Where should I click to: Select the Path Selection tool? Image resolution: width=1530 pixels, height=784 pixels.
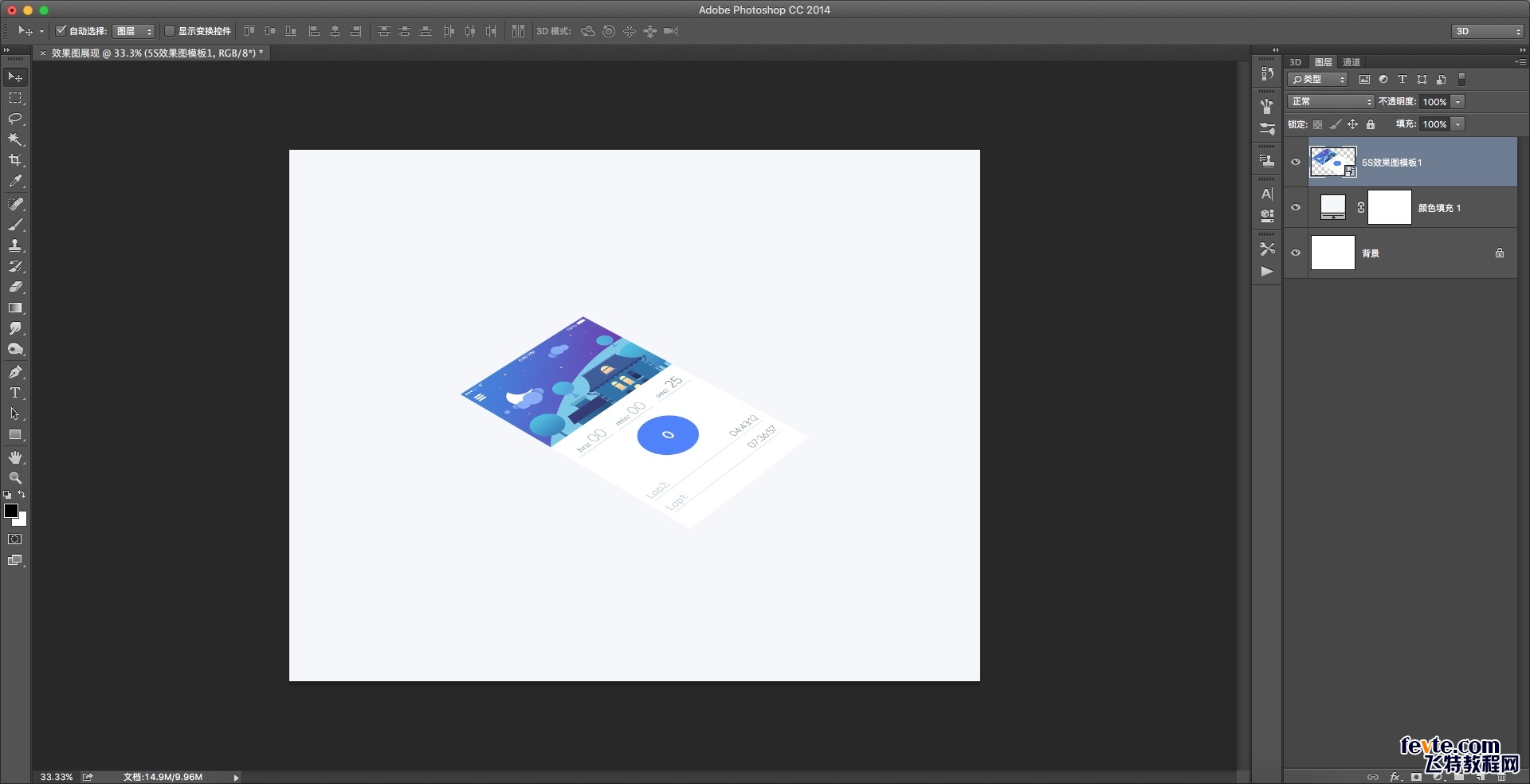pyautogui.click(x=15, y=414)
